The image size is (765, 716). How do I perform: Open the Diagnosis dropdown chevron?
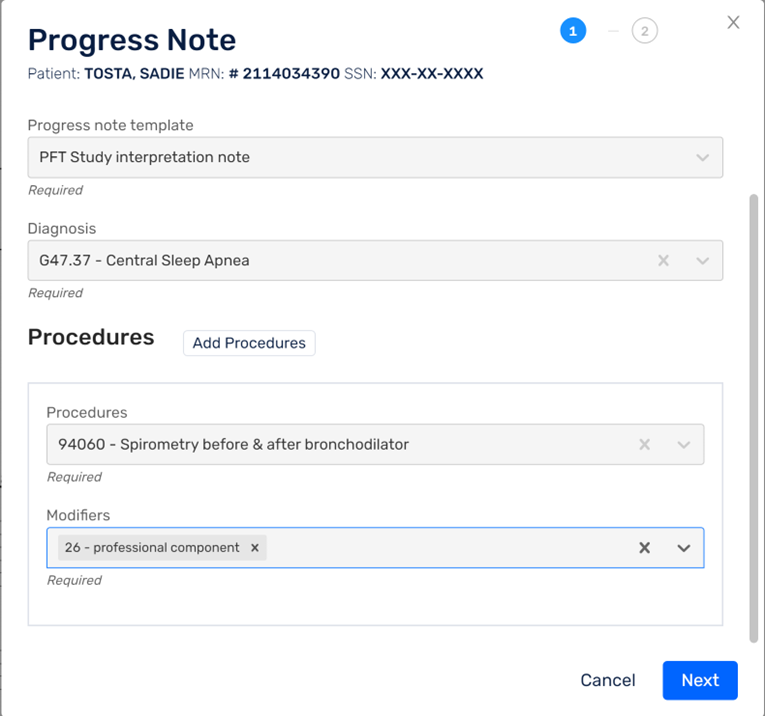[702, 260]
